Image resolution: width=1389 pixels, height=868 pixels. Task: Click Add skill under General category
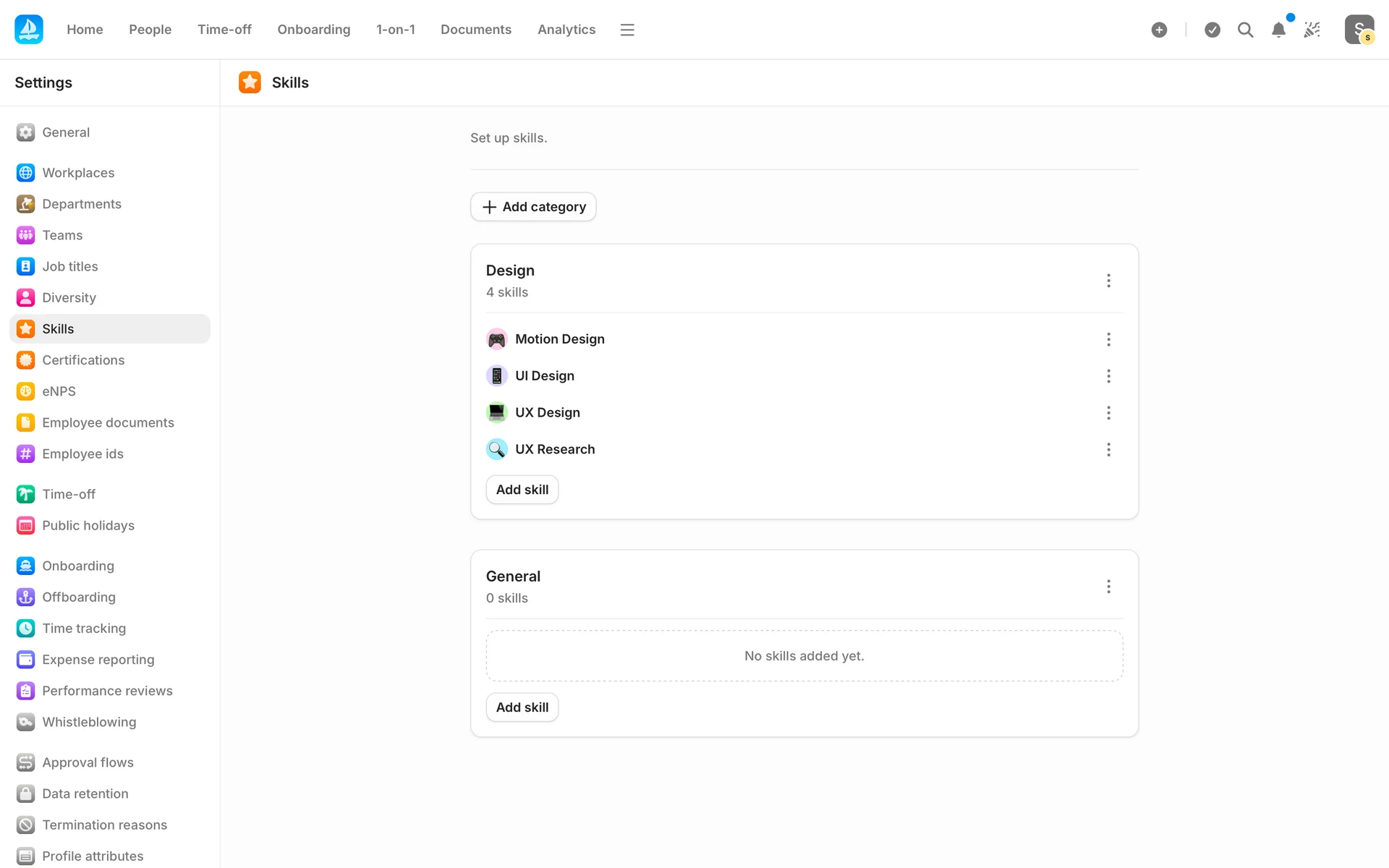pyautogui.click(x=522, y=707)
